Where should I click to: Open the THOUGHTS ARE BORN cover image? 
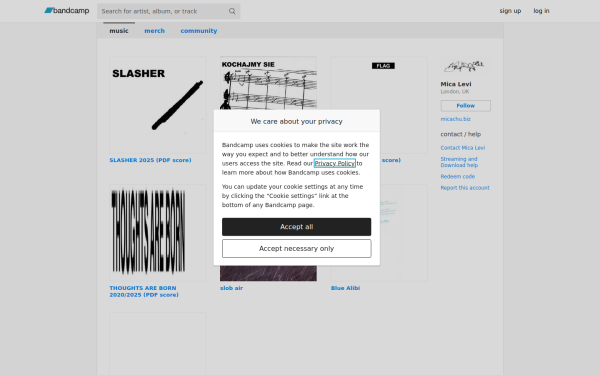pyautogui.click(x=158, y=233)
